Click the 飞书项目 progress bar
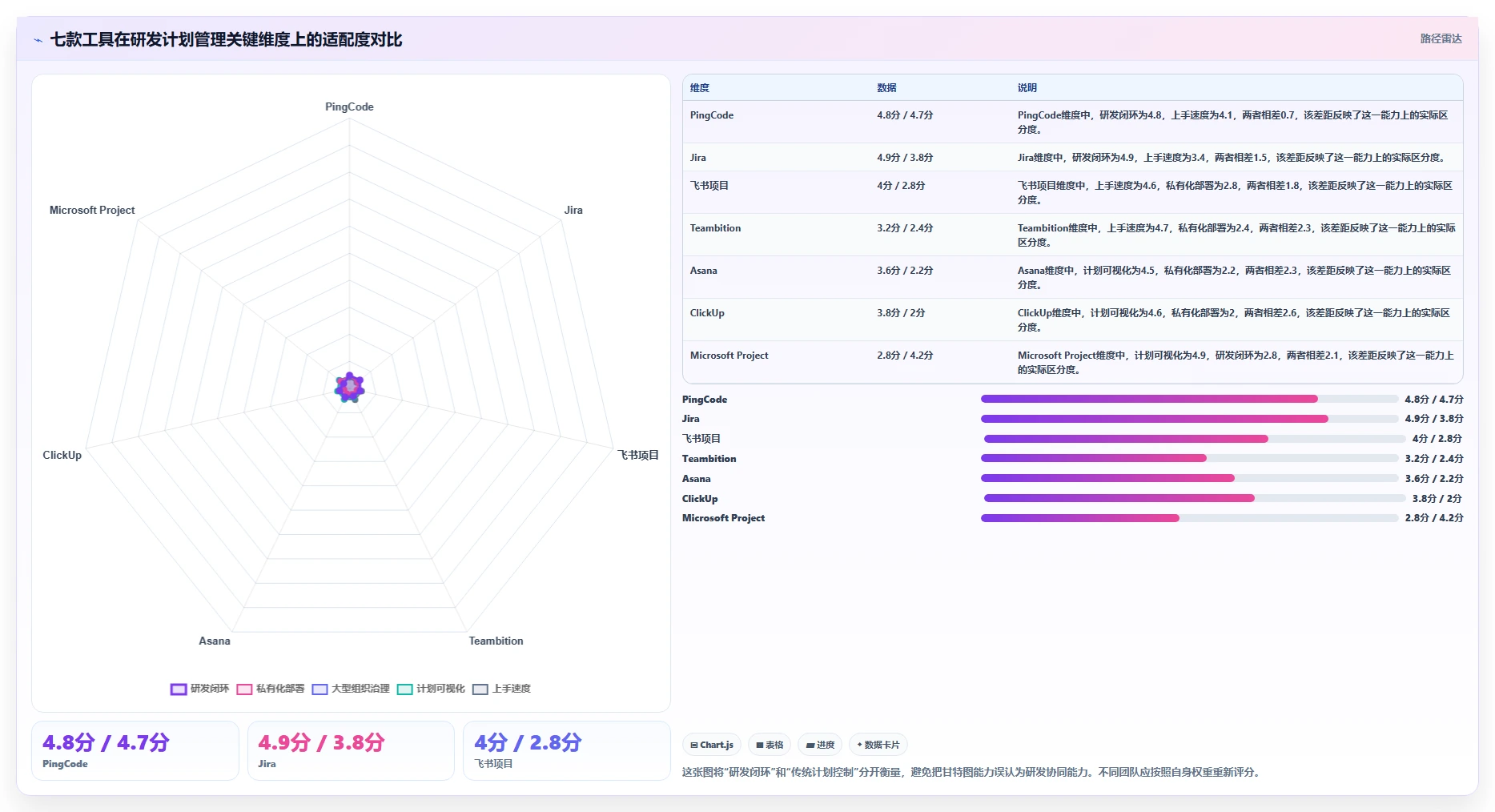 pyautogui.click(x=1194, y=439)
